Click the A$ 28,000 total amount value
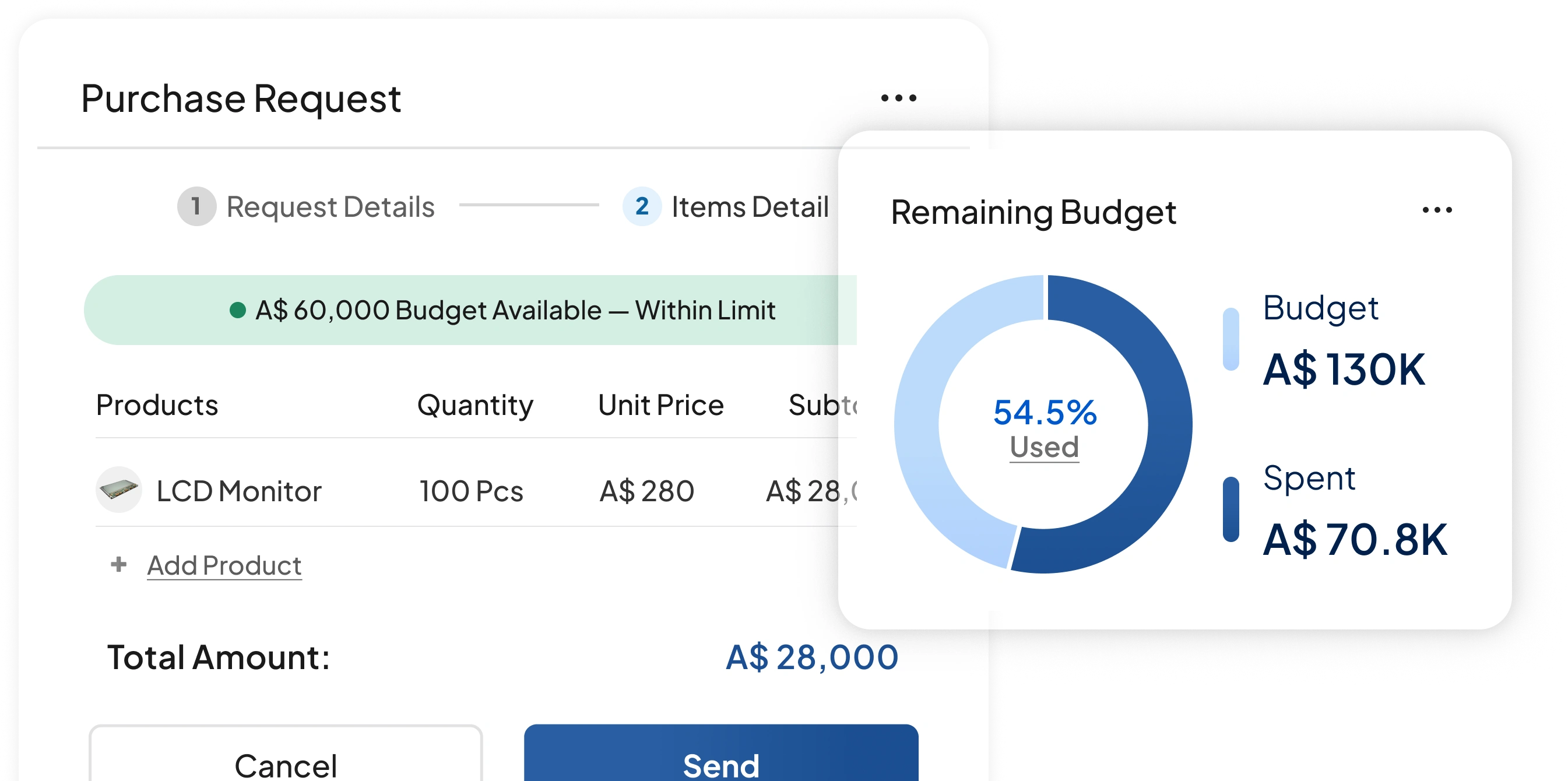 tap(812, 657)
